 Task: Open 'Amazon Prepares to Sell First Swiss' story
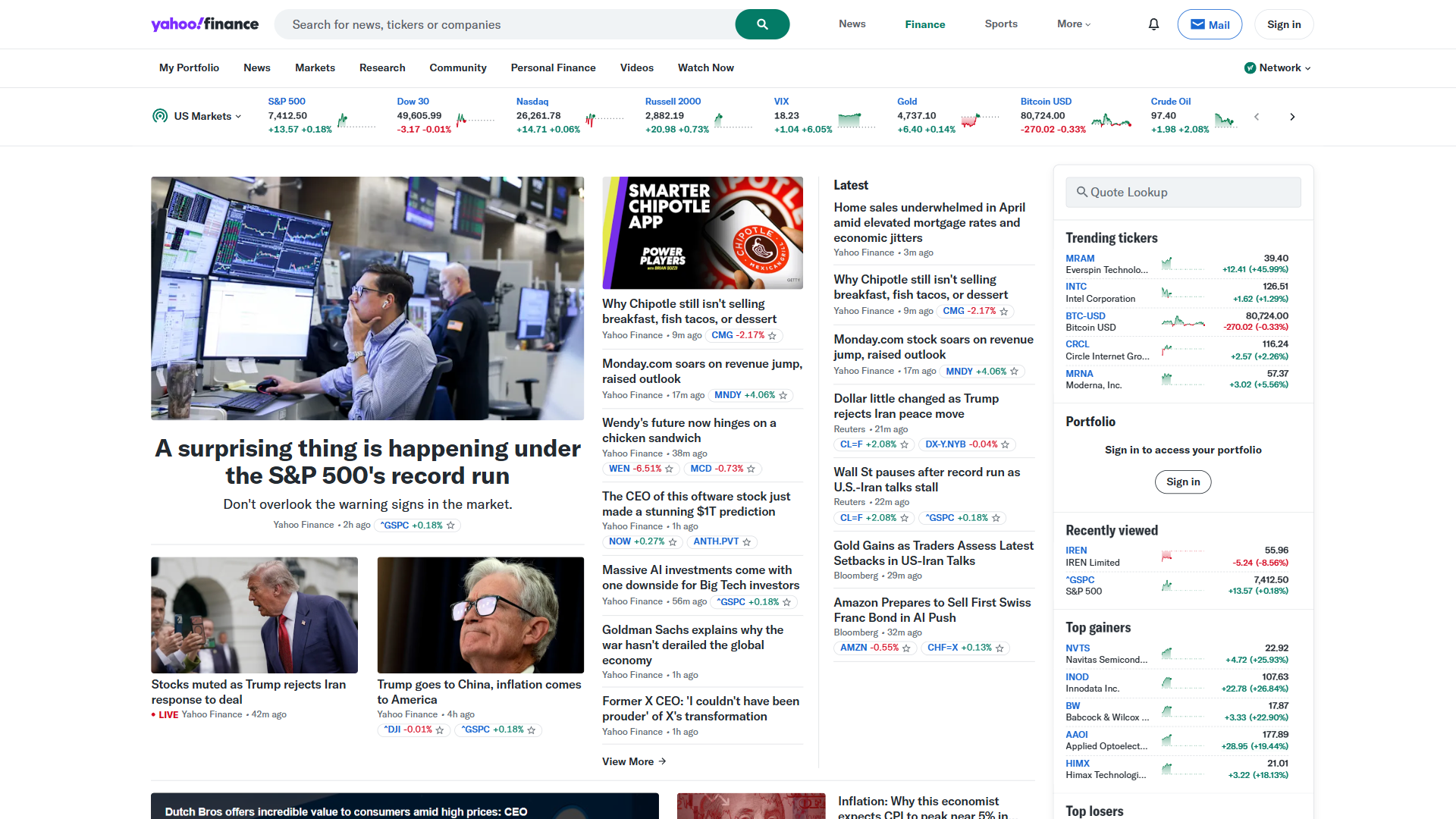click(x=932, y=610)
